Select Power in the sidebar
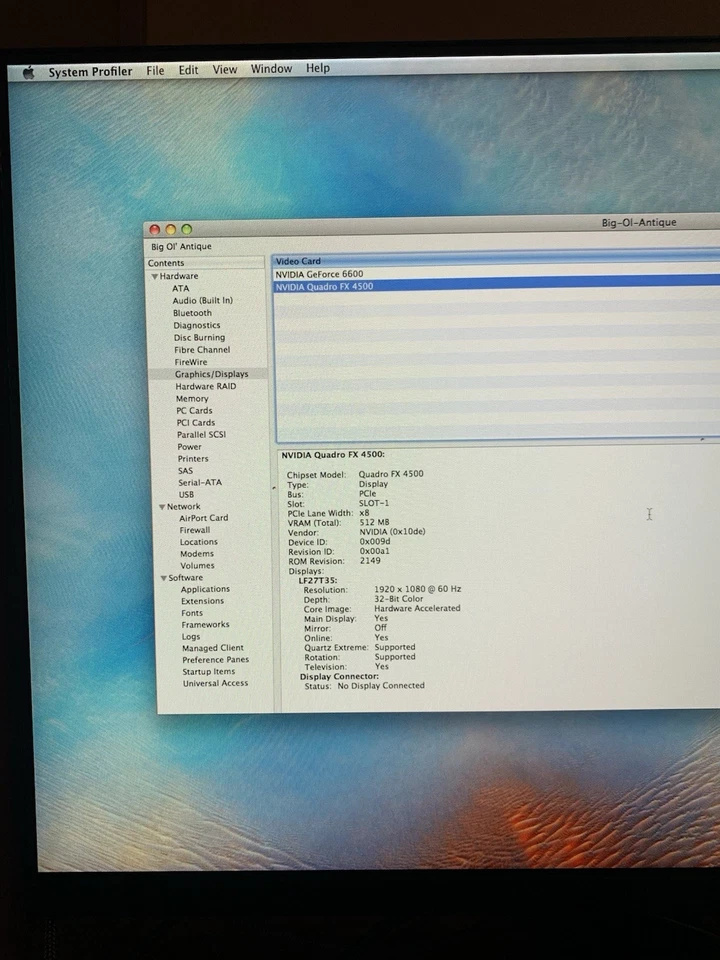Screen dimensions: 720x960 point(189,447)
